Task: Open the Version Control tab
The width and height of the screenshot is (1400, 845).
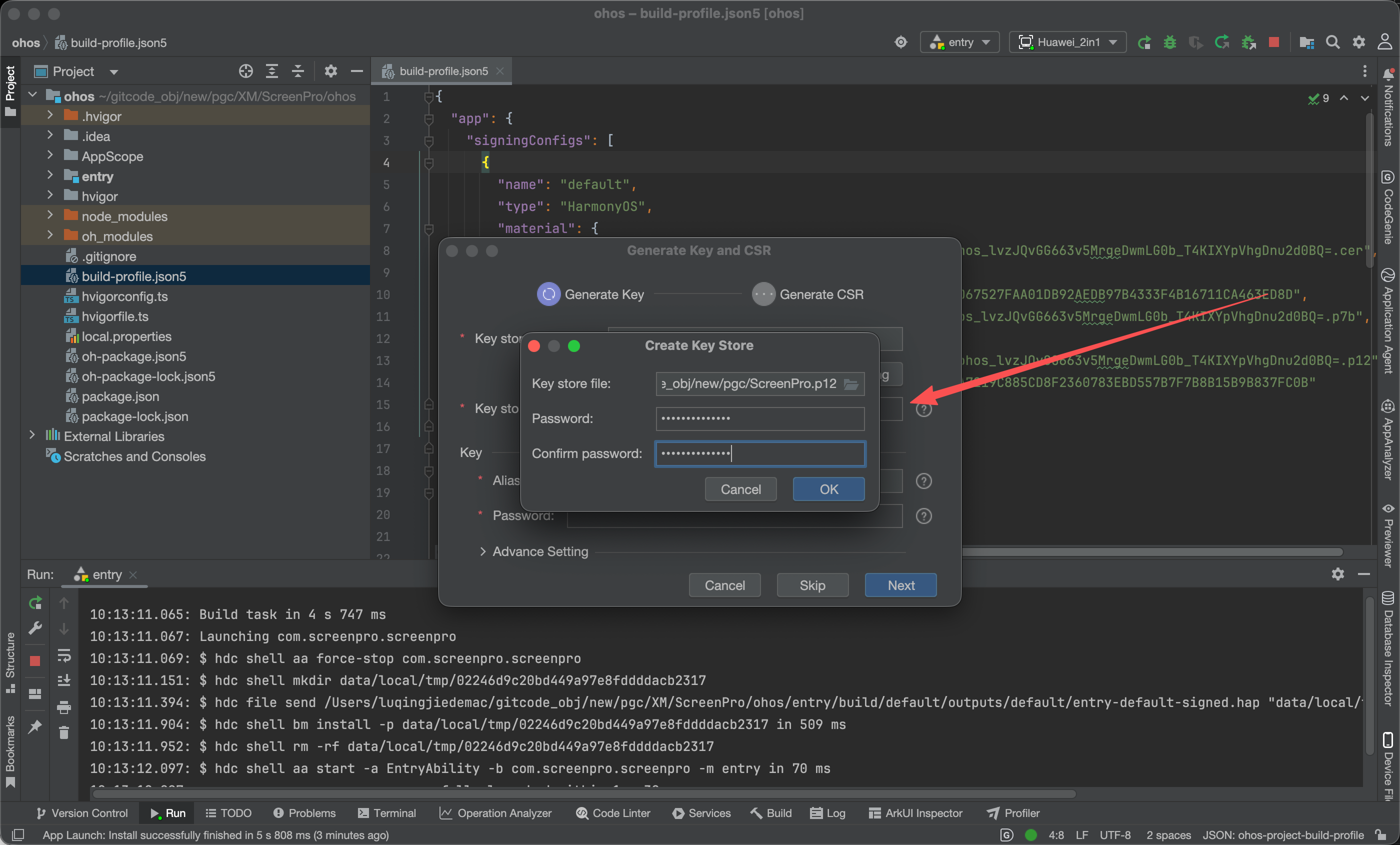Action: tap(82, 813)
